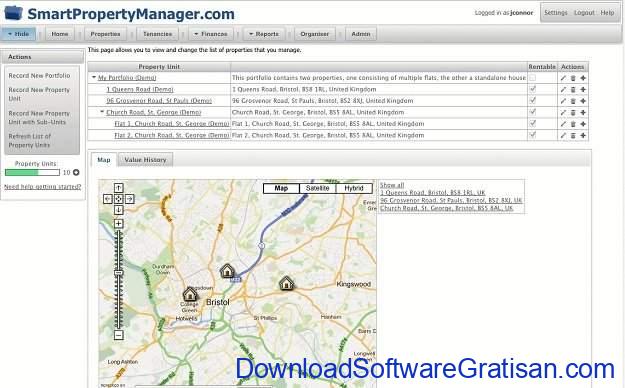Select the Satellite map view
This screenshot has width=625, height=388.
click(x=317, y=188)
